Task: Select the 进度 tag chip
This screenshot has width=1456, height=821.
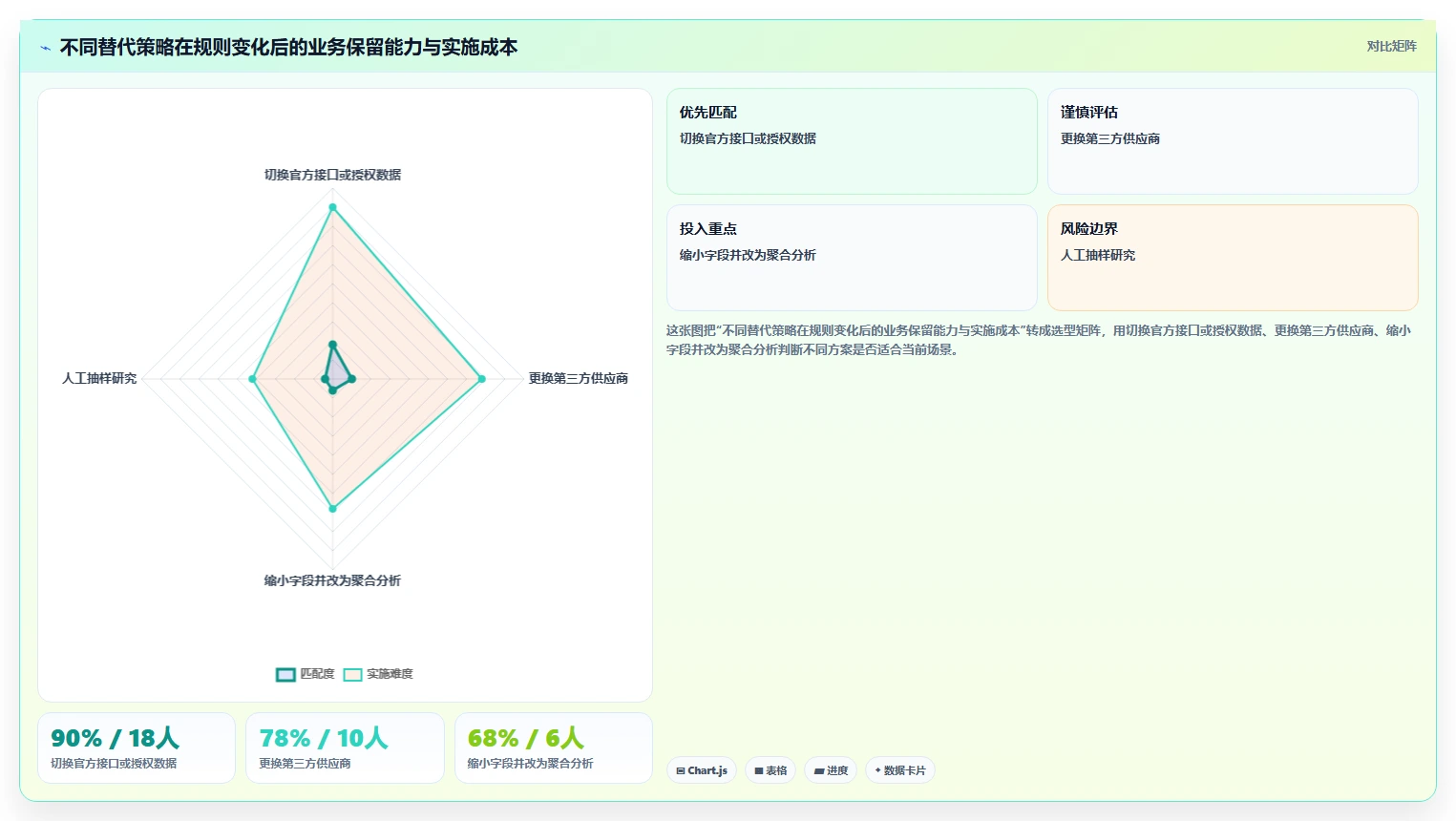Action: click(831, 770)
